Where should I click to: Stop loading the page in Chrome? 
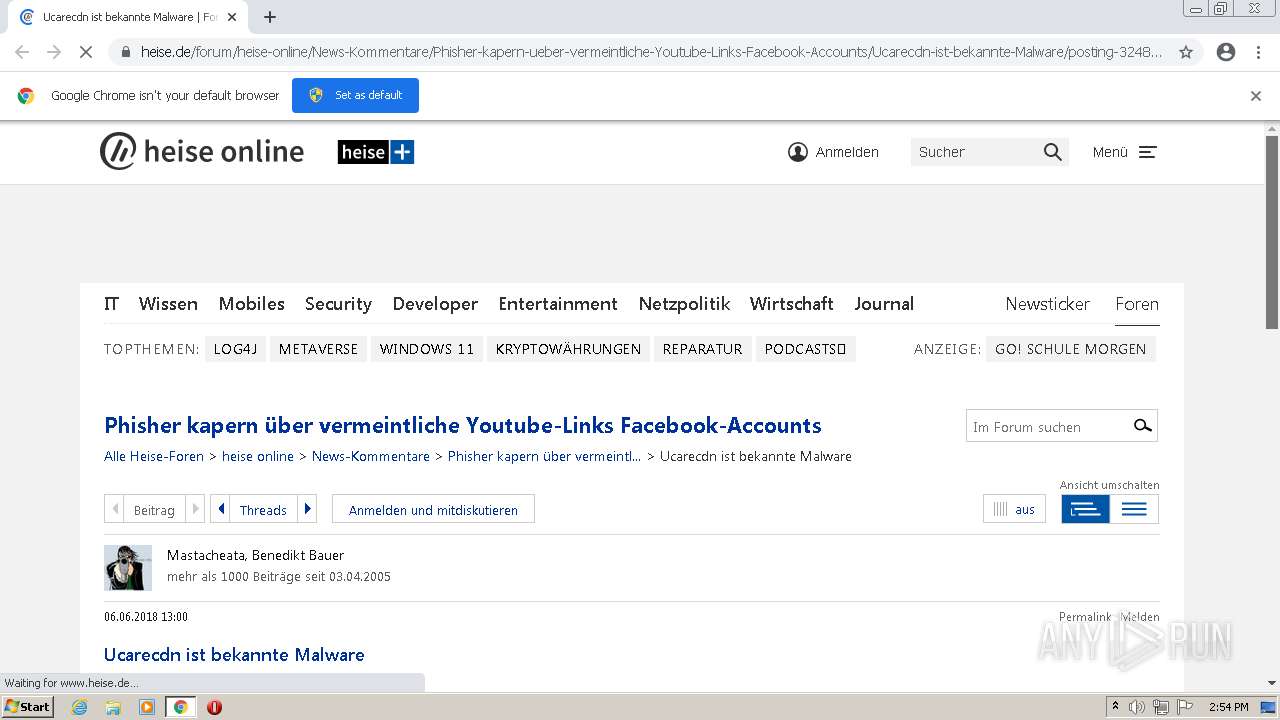click(x=86, y=52)
